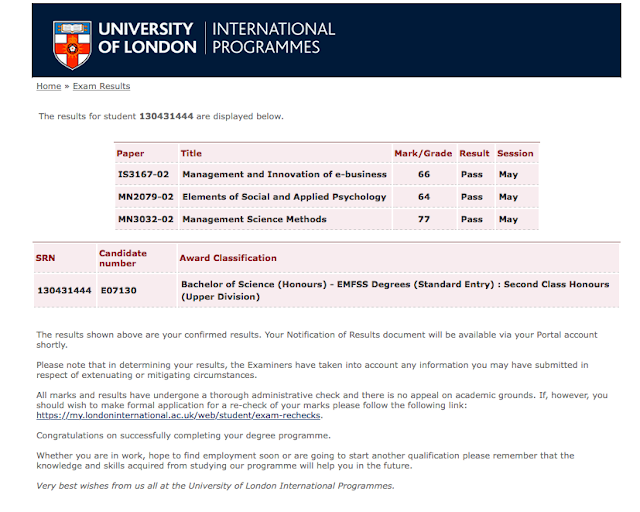Select paper code IS3167-02
Screen dimensions: 640x512
143,174
